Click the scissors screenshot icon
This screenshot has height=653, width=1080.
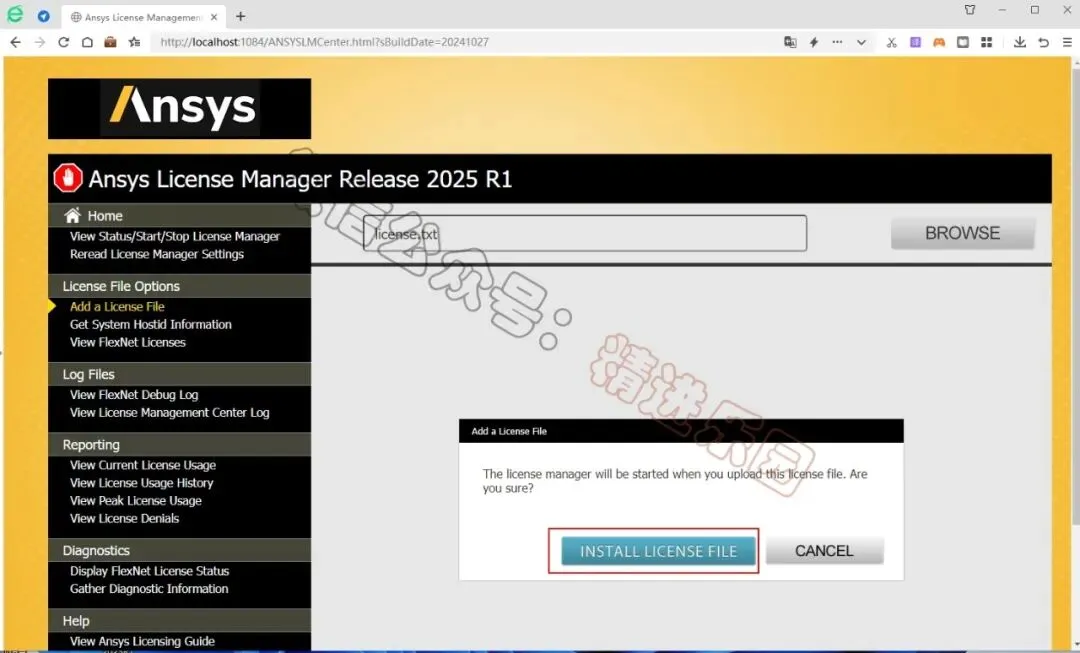891,42
